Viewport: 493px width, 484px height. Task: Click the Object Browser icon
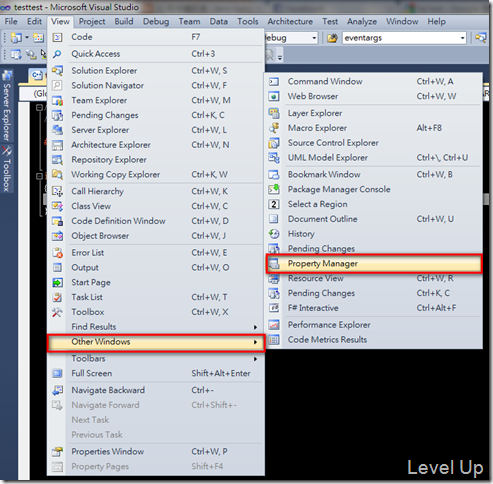pos(57,236)
